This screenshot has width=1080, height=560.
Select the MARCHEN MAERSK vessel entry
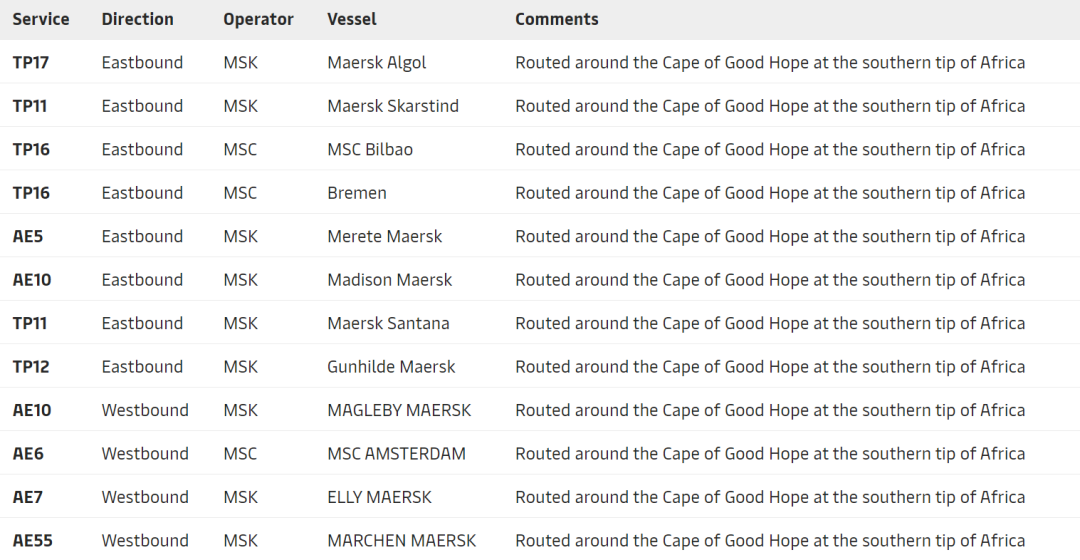coord(401,541)
